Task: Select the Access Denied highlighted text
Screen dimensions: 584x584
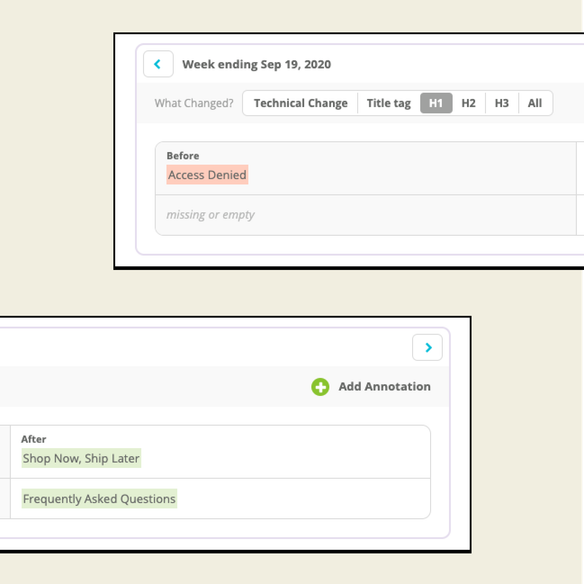Action: click(x=207, y=175)
